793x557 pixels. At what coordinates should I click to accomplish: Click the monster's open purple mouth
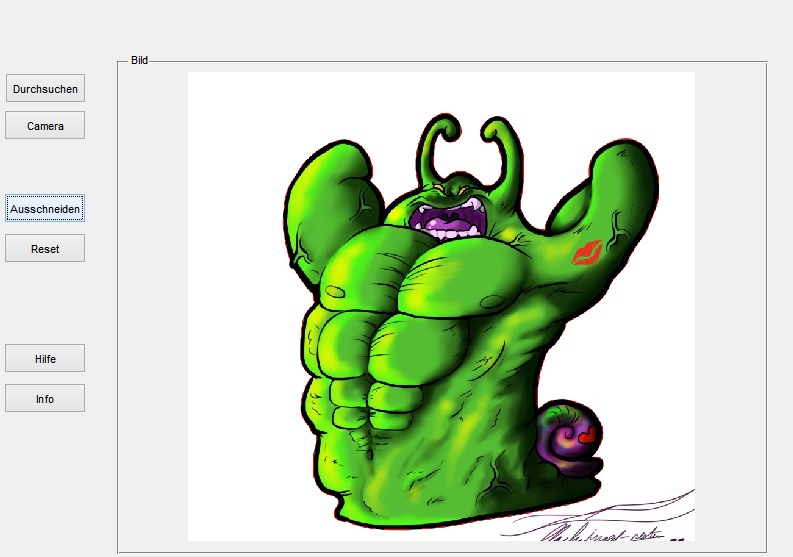click(x=450, y=218)
